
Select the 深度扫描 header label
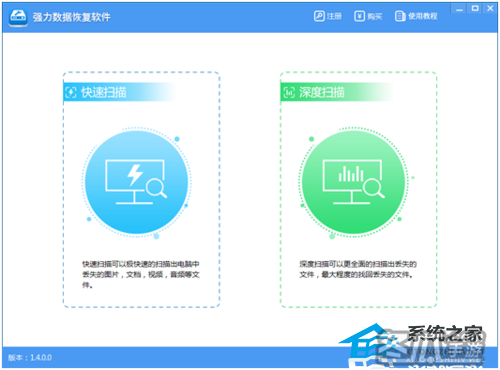tap(322, 92)
